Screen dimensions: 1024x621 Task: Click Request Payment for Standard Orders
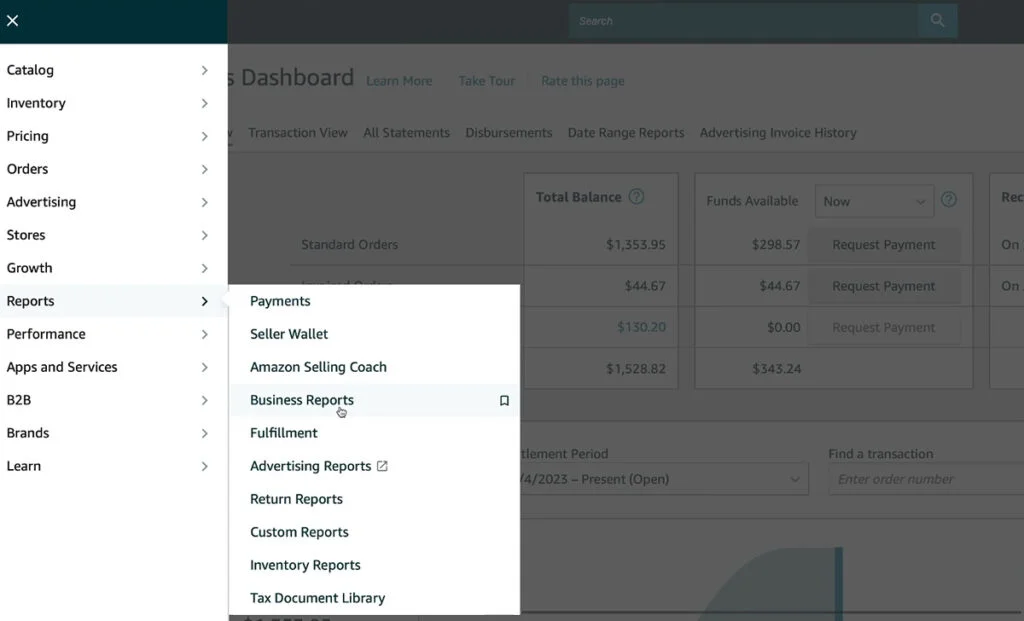[884, 244]
